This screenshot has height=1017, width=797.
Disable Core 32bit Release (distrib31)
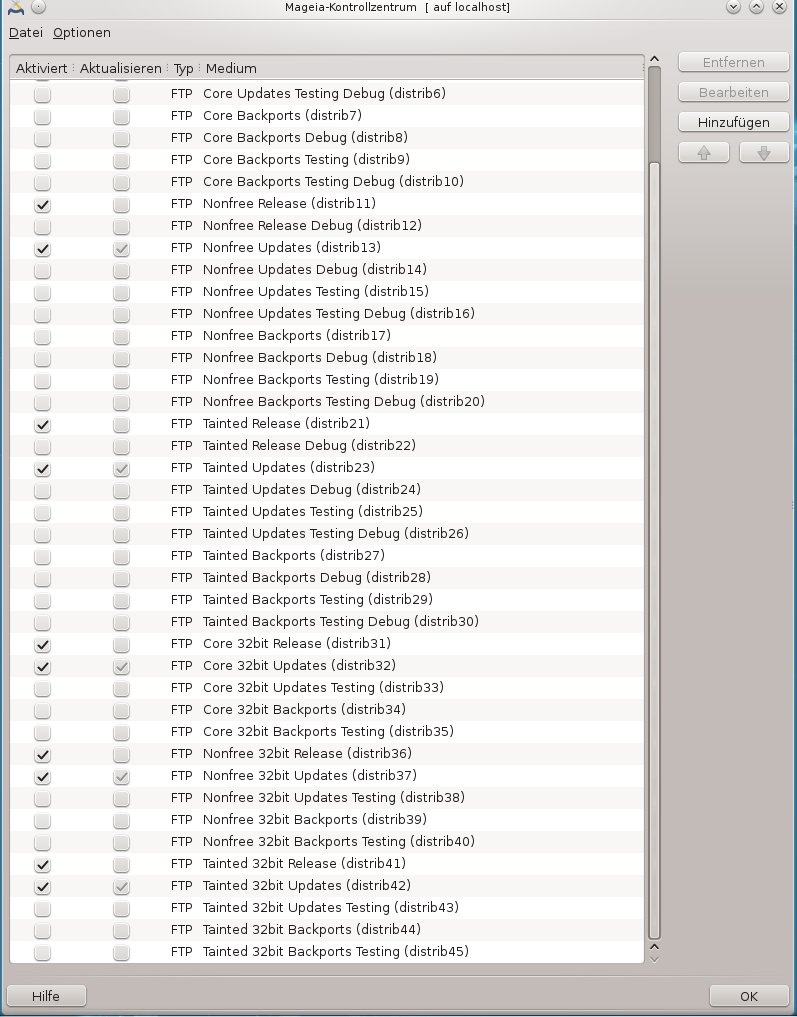(43, 644)
